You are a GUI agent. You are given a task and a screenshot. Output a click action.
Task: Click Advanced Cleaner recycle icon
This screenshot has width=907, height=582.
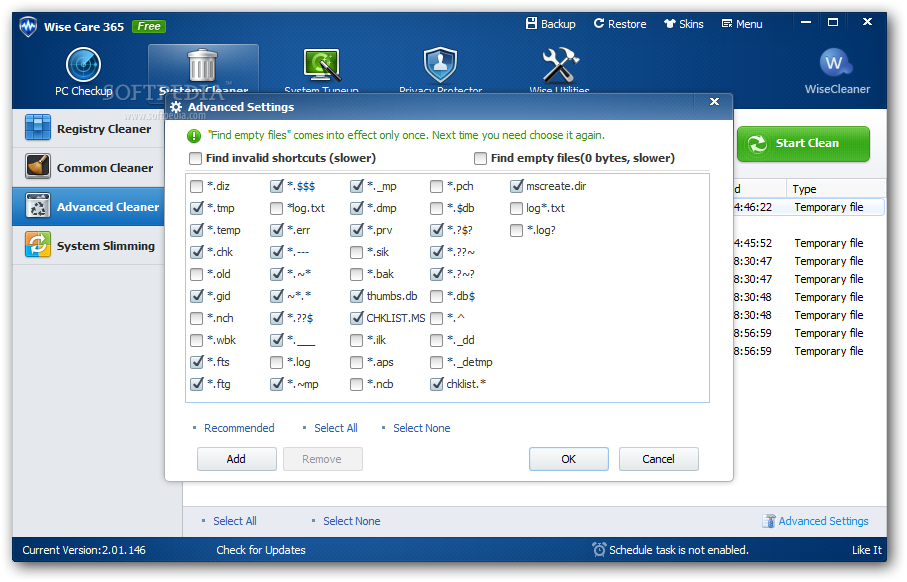click(x=38, y=206)
